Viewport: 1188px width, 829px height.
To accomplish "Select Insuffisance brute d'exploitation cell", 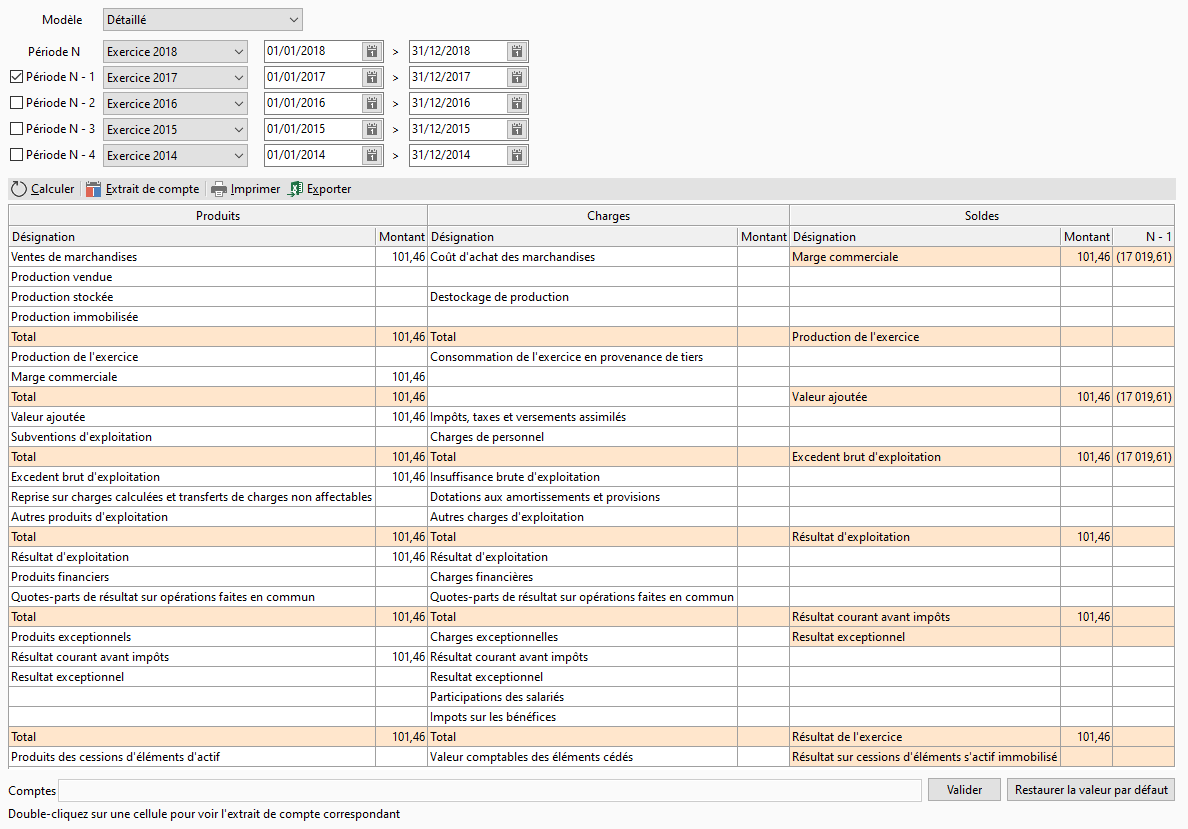I will point(582,477).
